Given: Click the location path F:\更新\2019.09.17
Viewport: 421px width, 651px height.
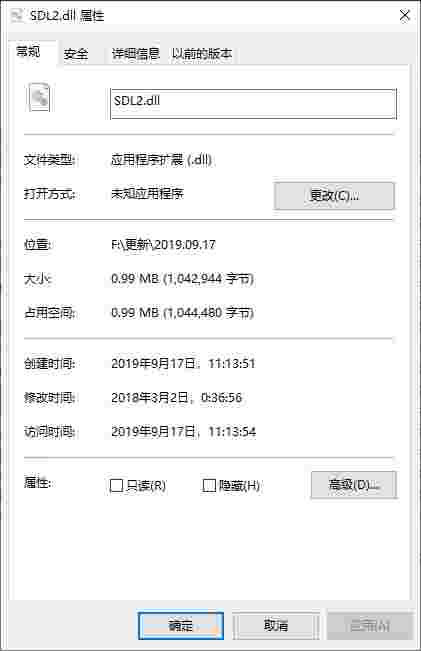Looking at the screenshot, I should click(163, 245).
